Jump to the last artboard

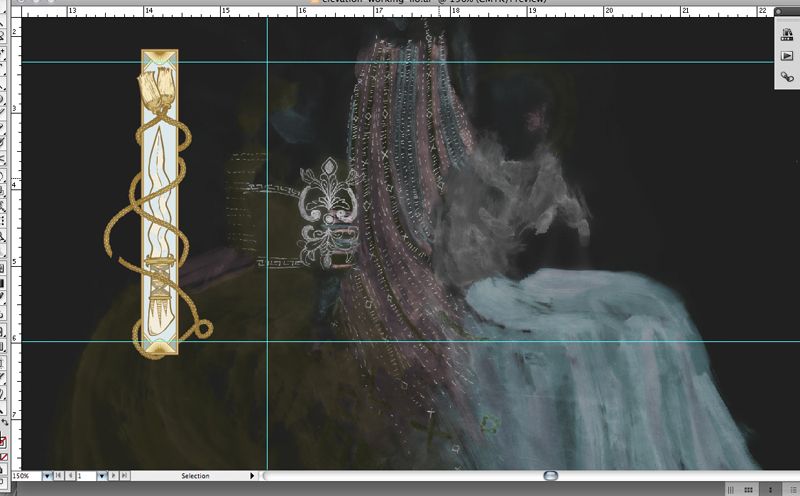pos(125,475)
